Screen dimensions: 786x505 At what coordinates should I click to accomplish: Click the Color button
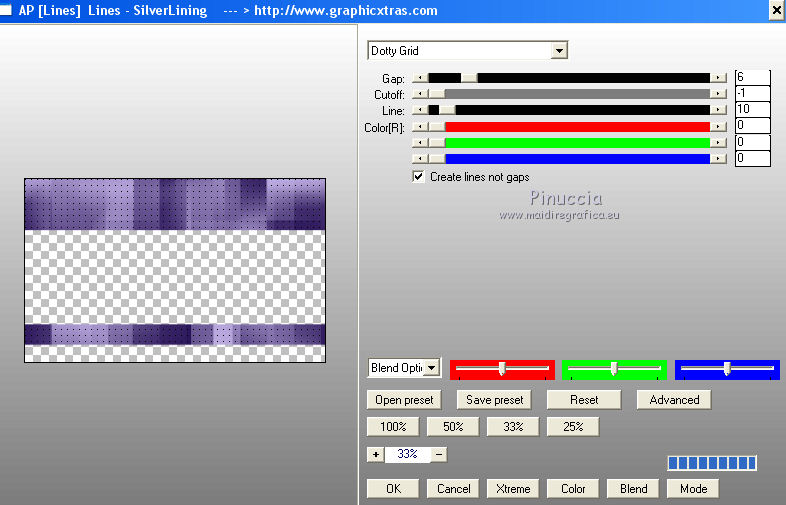tap(573, 488)
